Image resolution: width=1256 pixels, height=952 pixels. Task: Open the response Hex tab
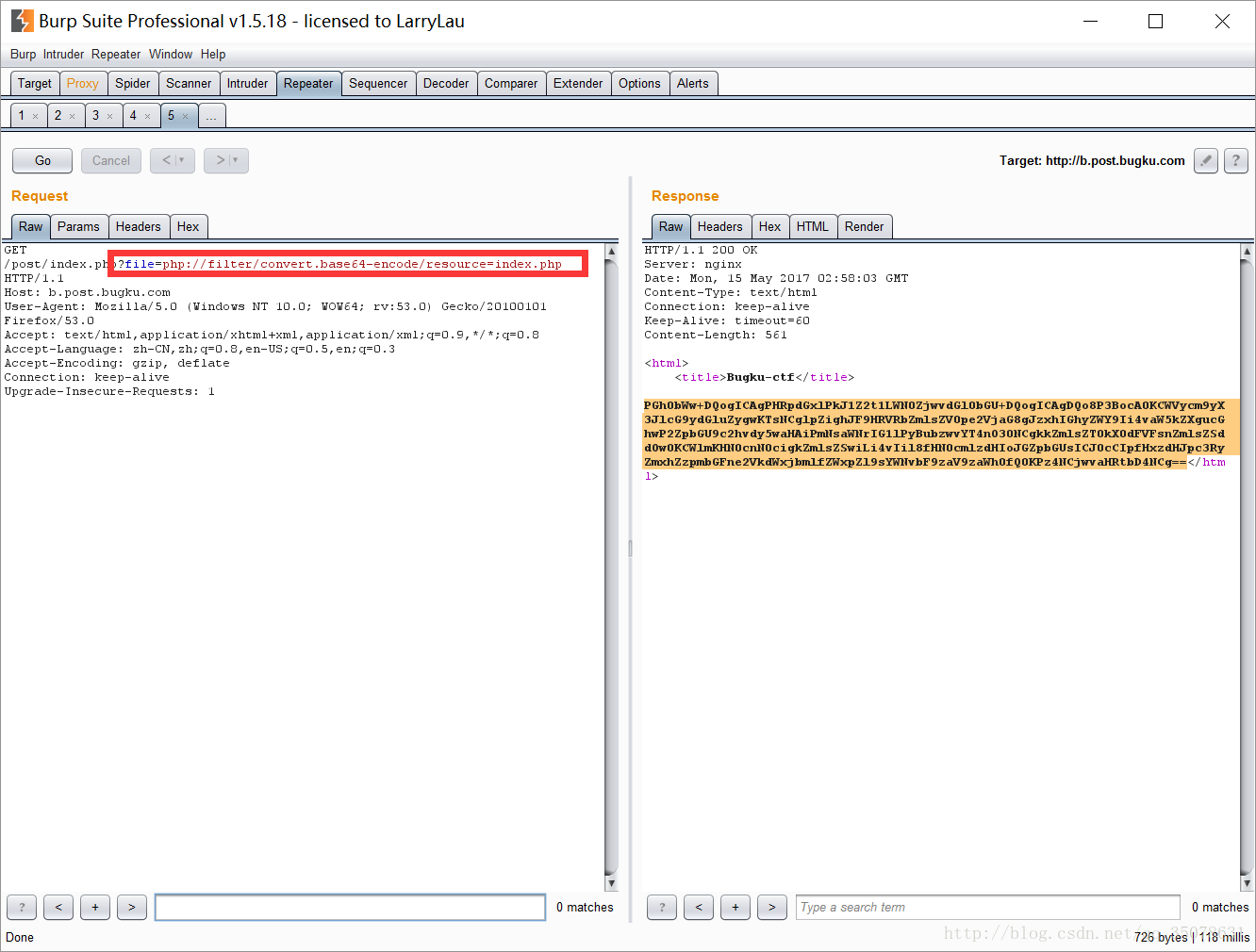click(769, 226)
